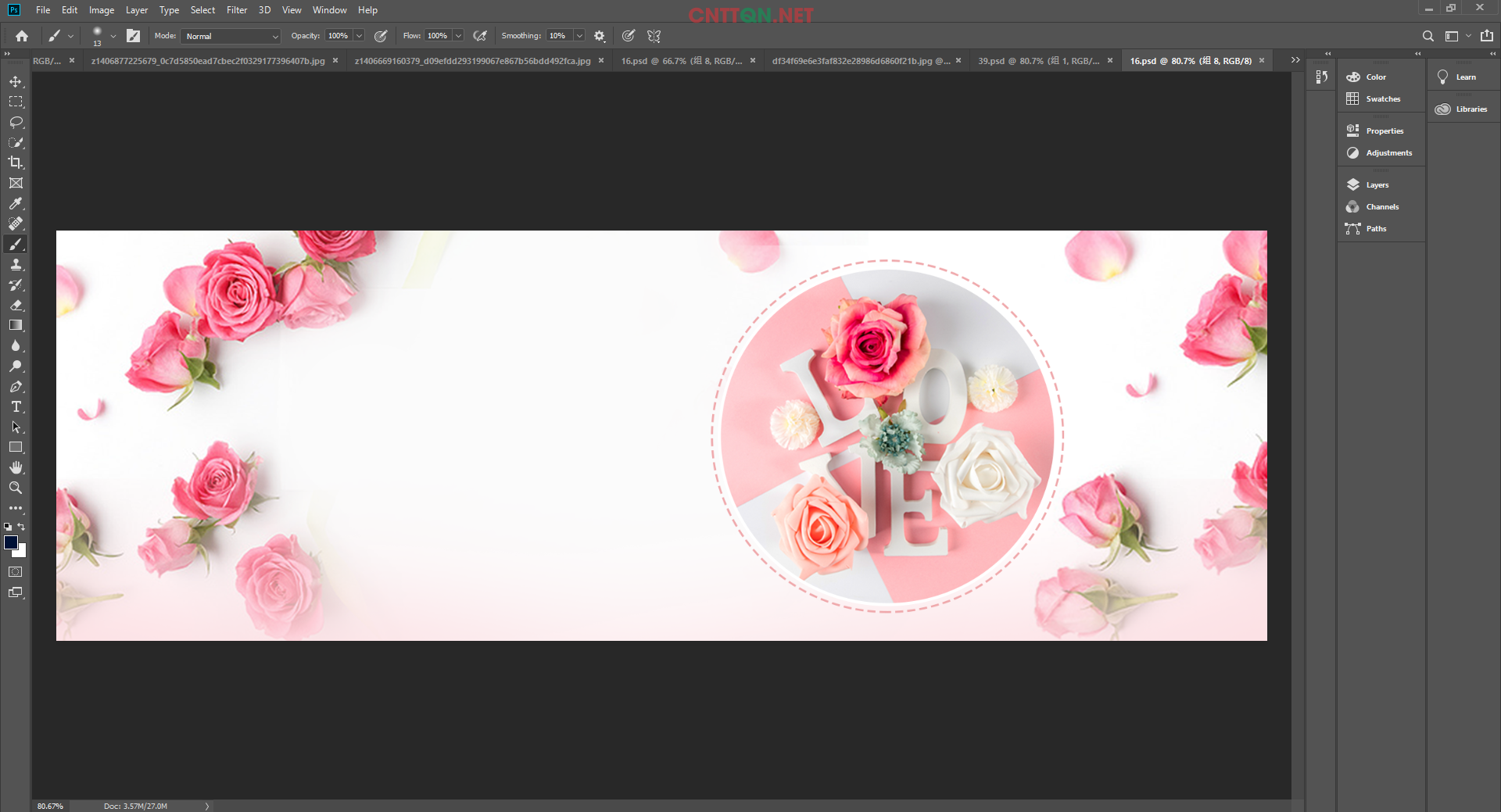Viewport: 1501px width, 812px height.
Task: Open the Edit Toolbar ellipsis
Action: 16,508
